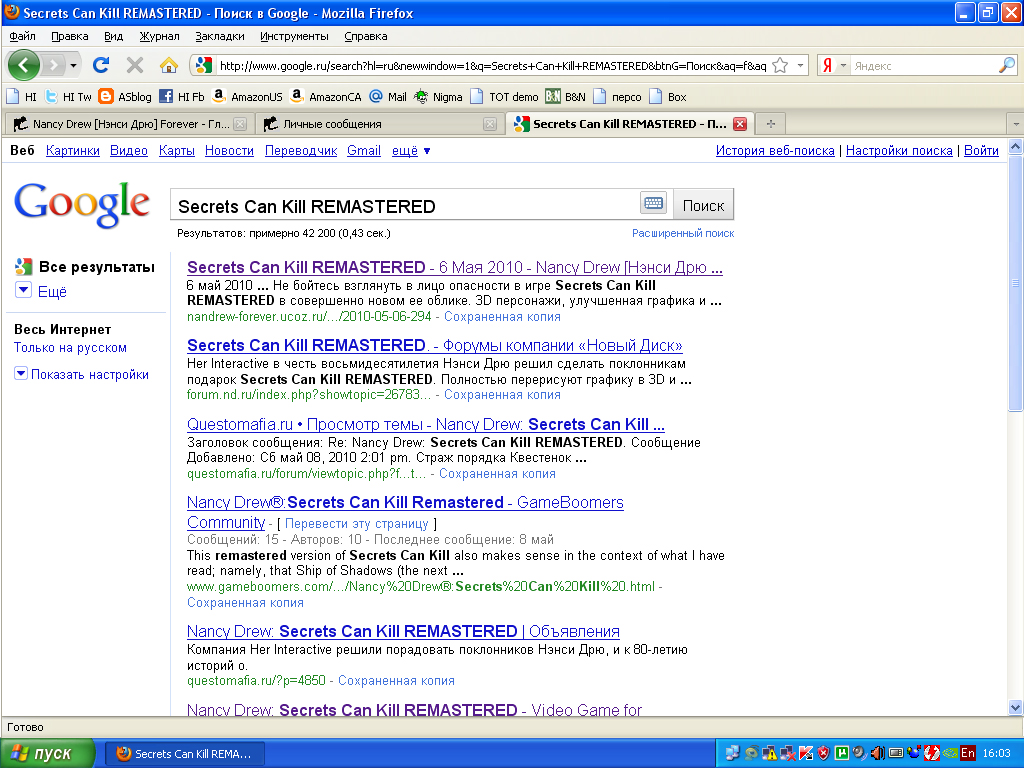Open the AmazonUS bookmark
Image resolution: width=1024 pixels, height=768 pixels.
[248, 97]
